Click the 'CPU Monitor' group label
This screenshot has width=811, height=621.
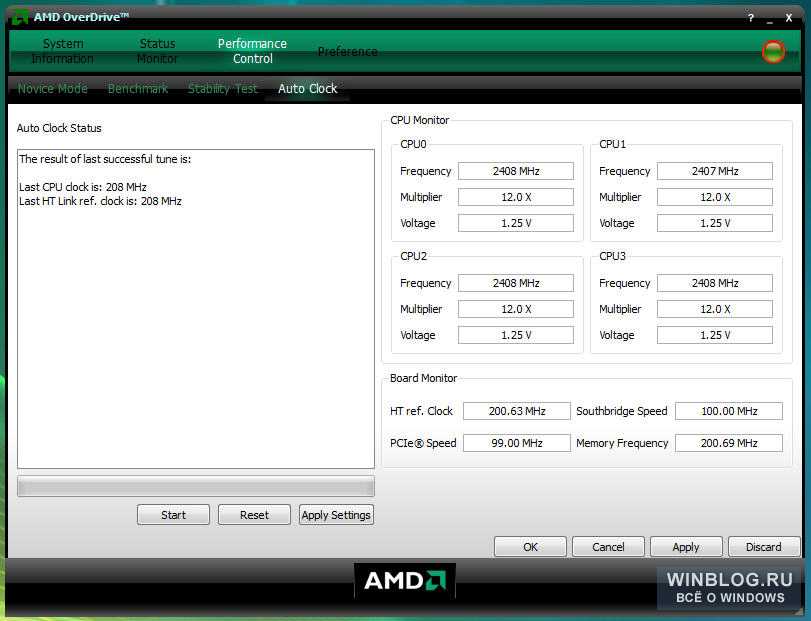(x=419, y=120)
